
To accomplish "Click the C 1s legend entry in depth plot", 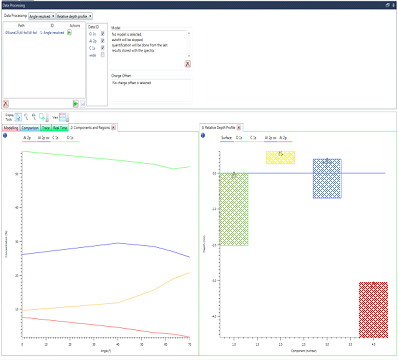I will (x=256, y=139).
